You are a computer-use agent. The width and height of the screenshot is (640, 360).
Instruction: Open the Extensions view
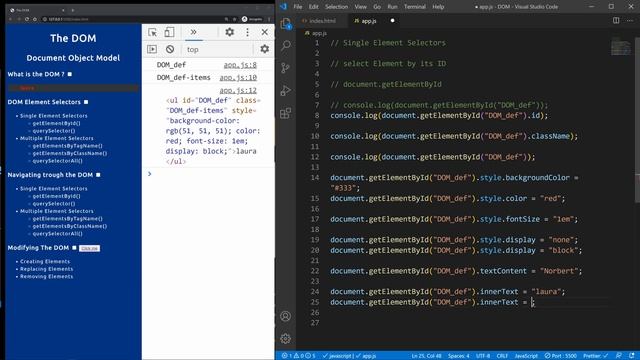[286, 113]
